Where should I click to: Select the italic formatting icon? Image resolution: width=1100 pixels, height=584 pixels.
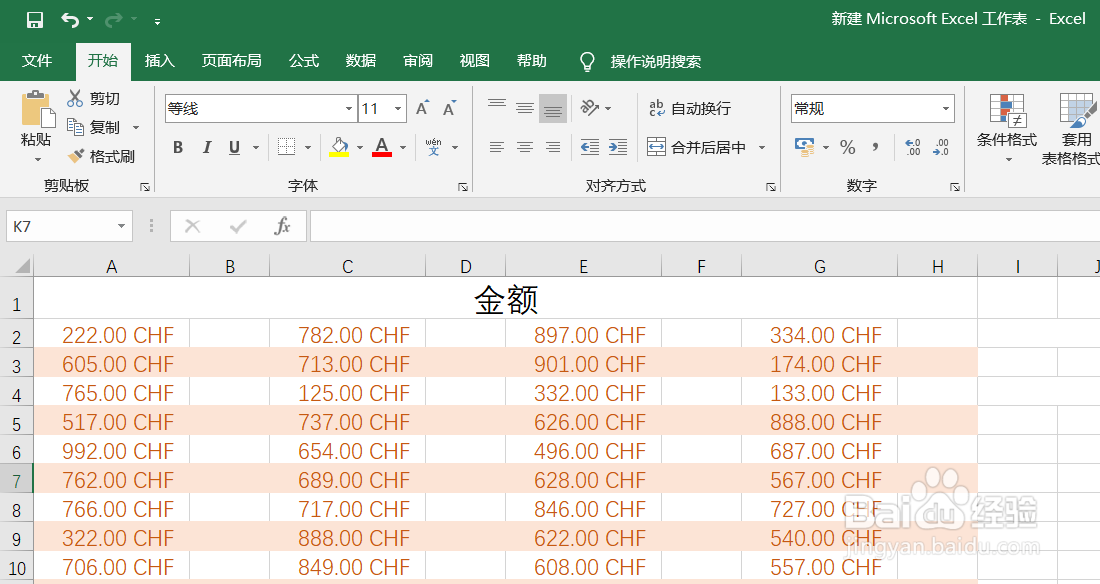click(206, 147)
